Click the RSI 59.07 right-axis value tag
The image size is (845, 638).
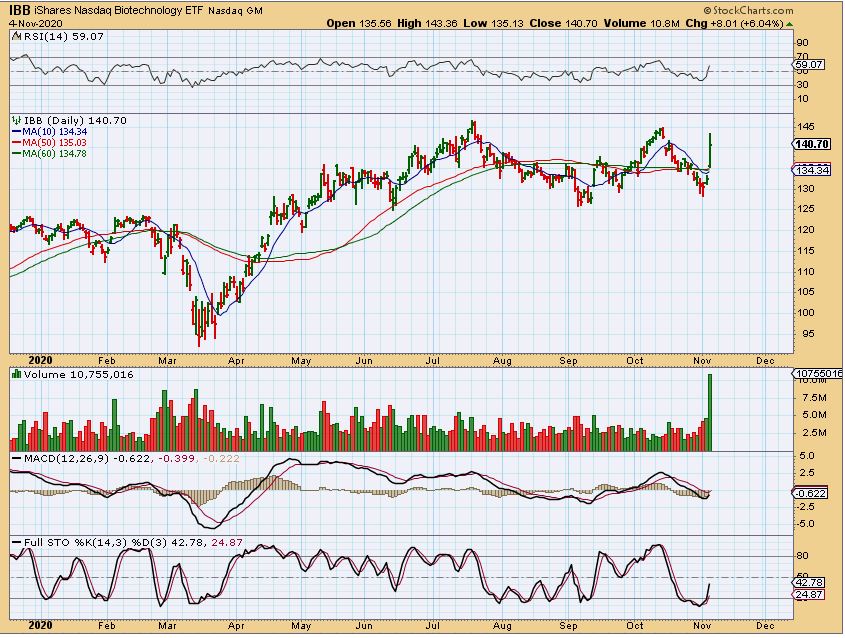809,65
